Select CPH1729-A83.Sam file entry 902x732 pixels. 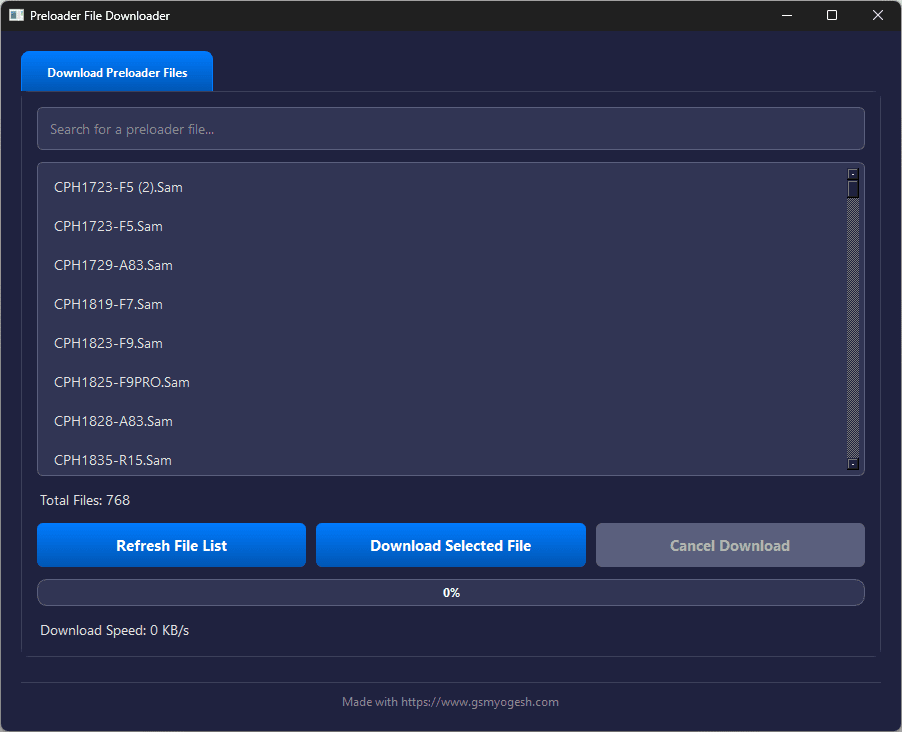(x=442, y=265)
